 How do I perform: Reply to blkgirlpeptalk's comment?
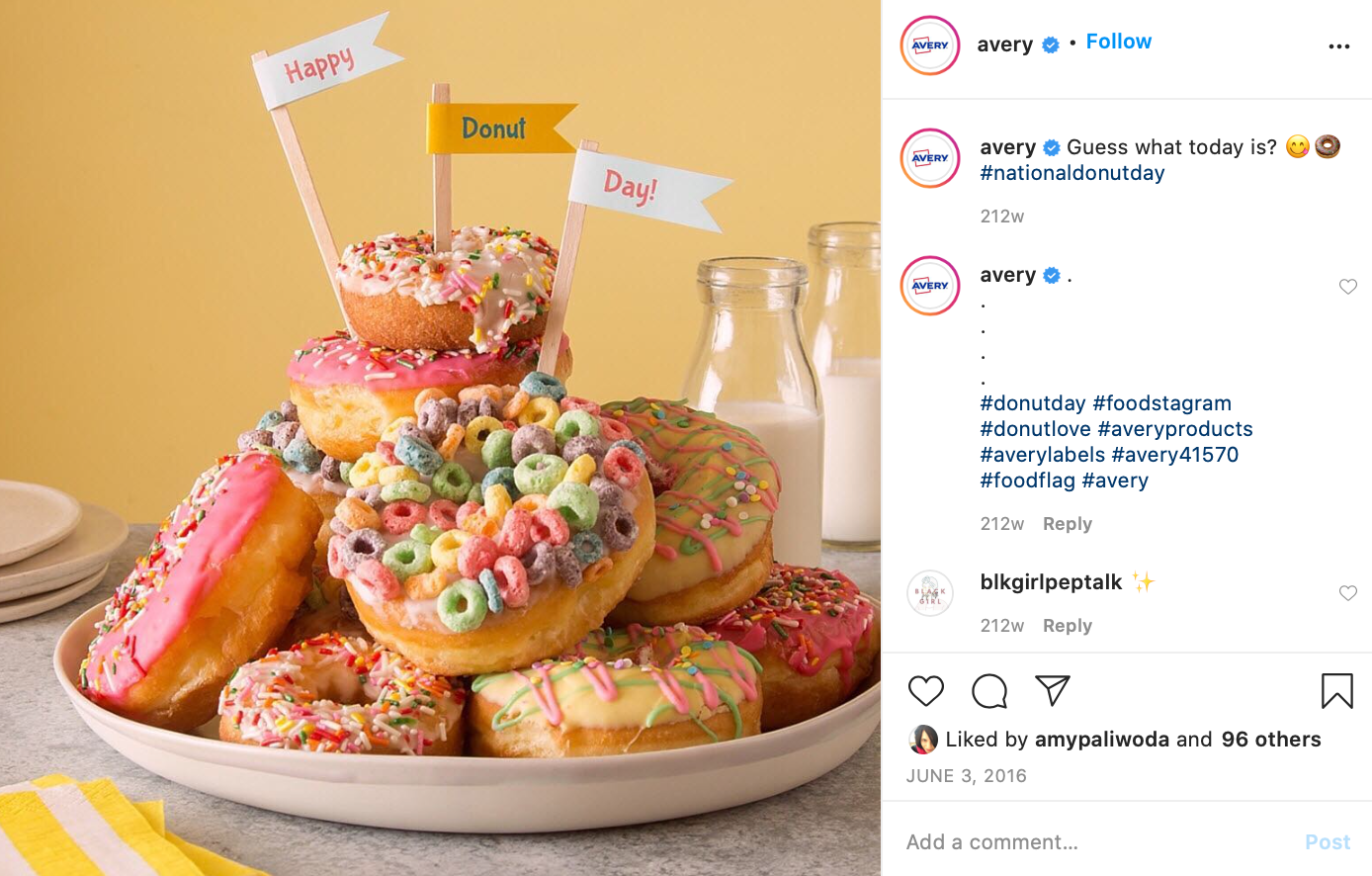(x=1067, y=626)
